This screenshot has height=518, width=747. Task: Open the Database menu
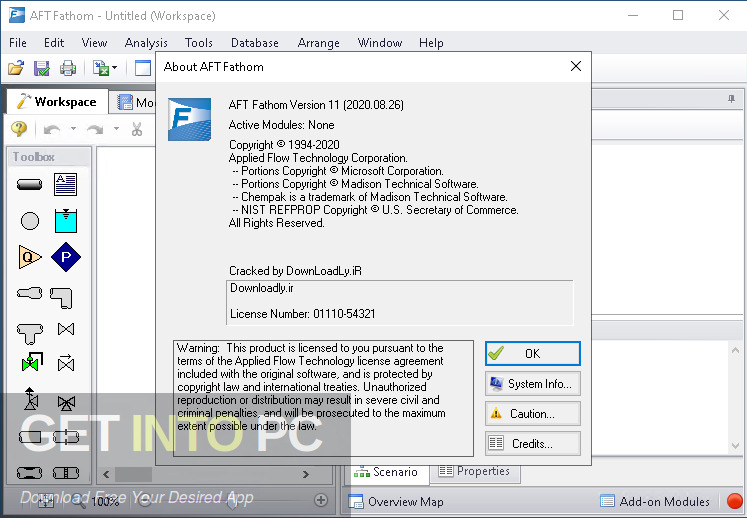(255, 43)
